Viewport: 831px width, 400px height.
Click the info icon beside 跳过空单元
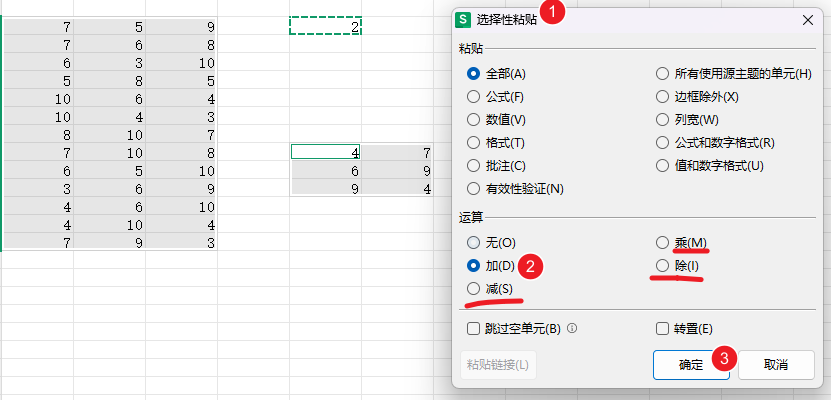click(572, 328)
